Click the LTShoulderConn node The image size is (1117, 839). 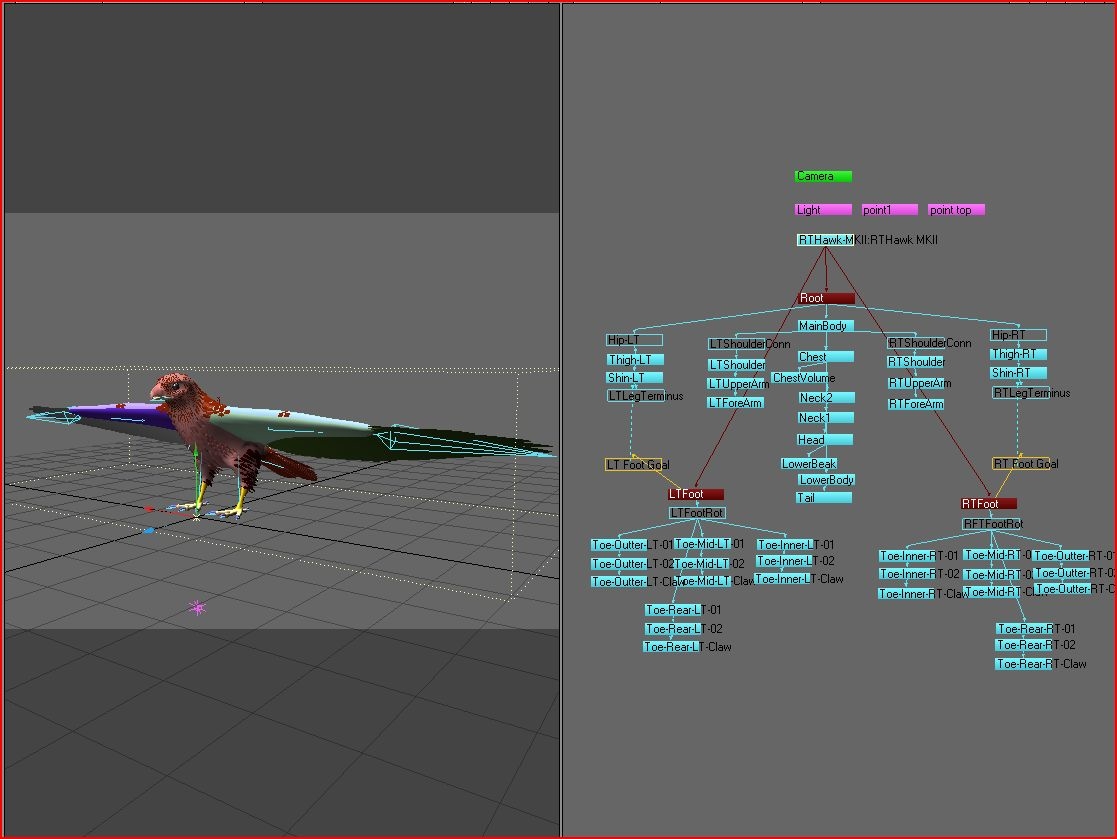[737, 342]
